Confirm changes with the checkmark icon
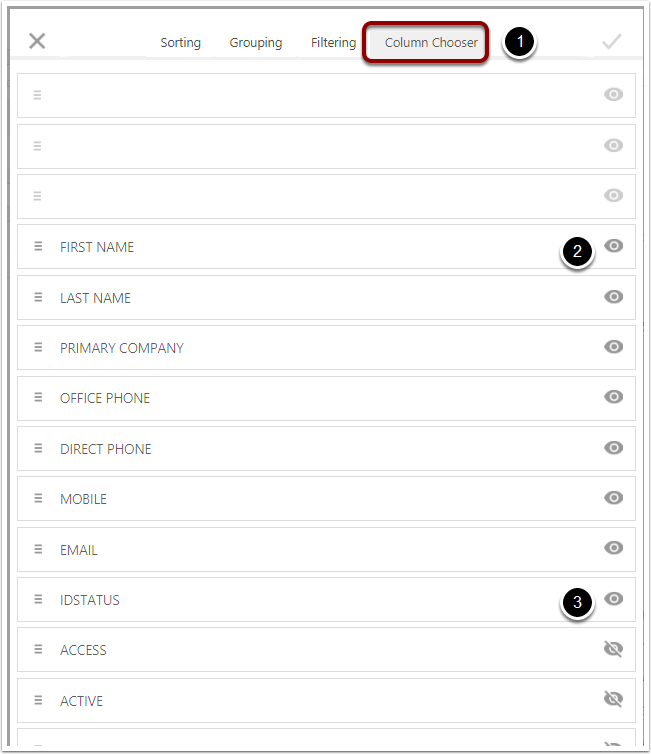 pyautogui.click(x=612, y=41)
